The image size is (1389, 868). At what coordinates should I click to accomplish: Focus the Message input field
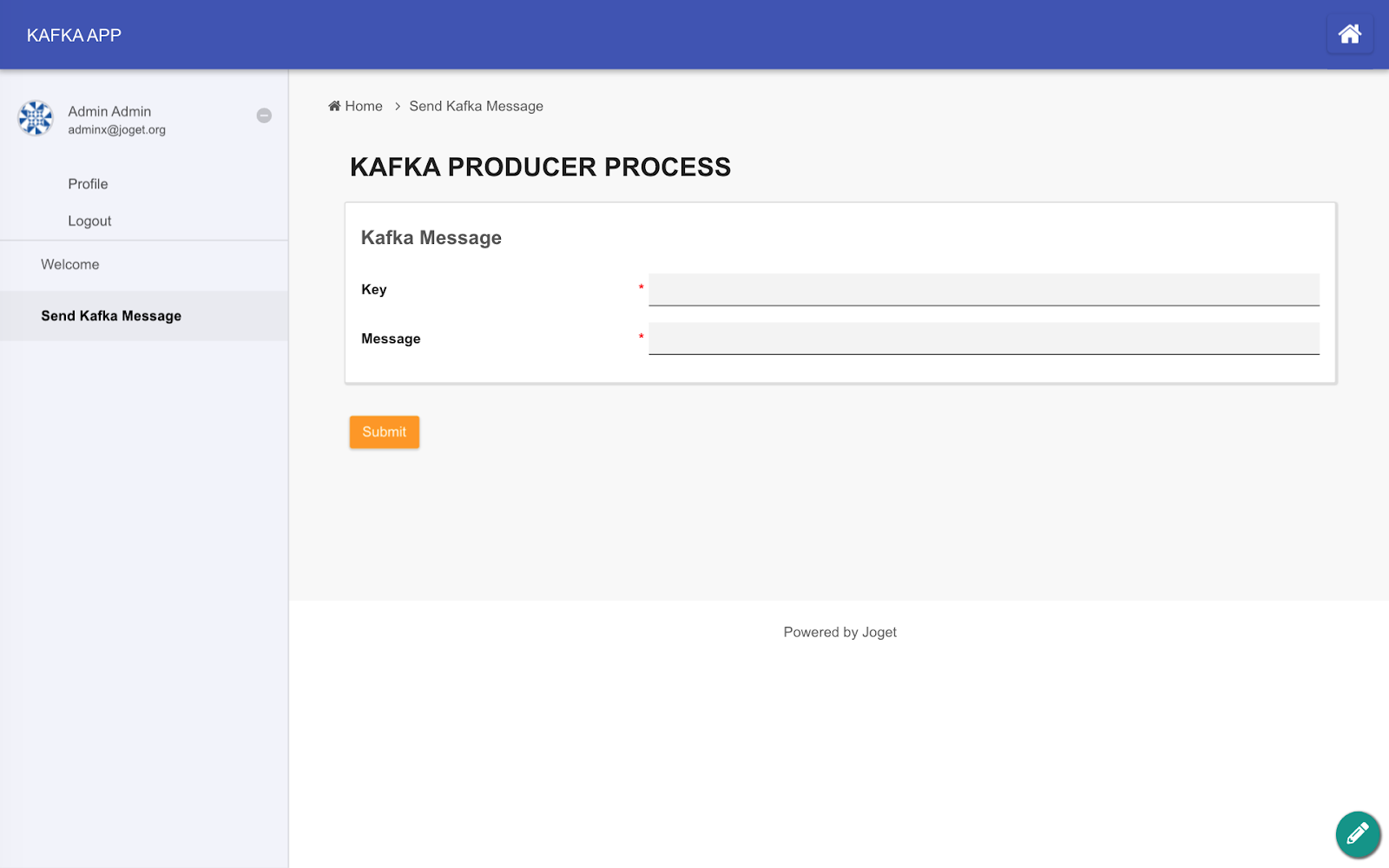pyautogui.click(x=984, y=339)
